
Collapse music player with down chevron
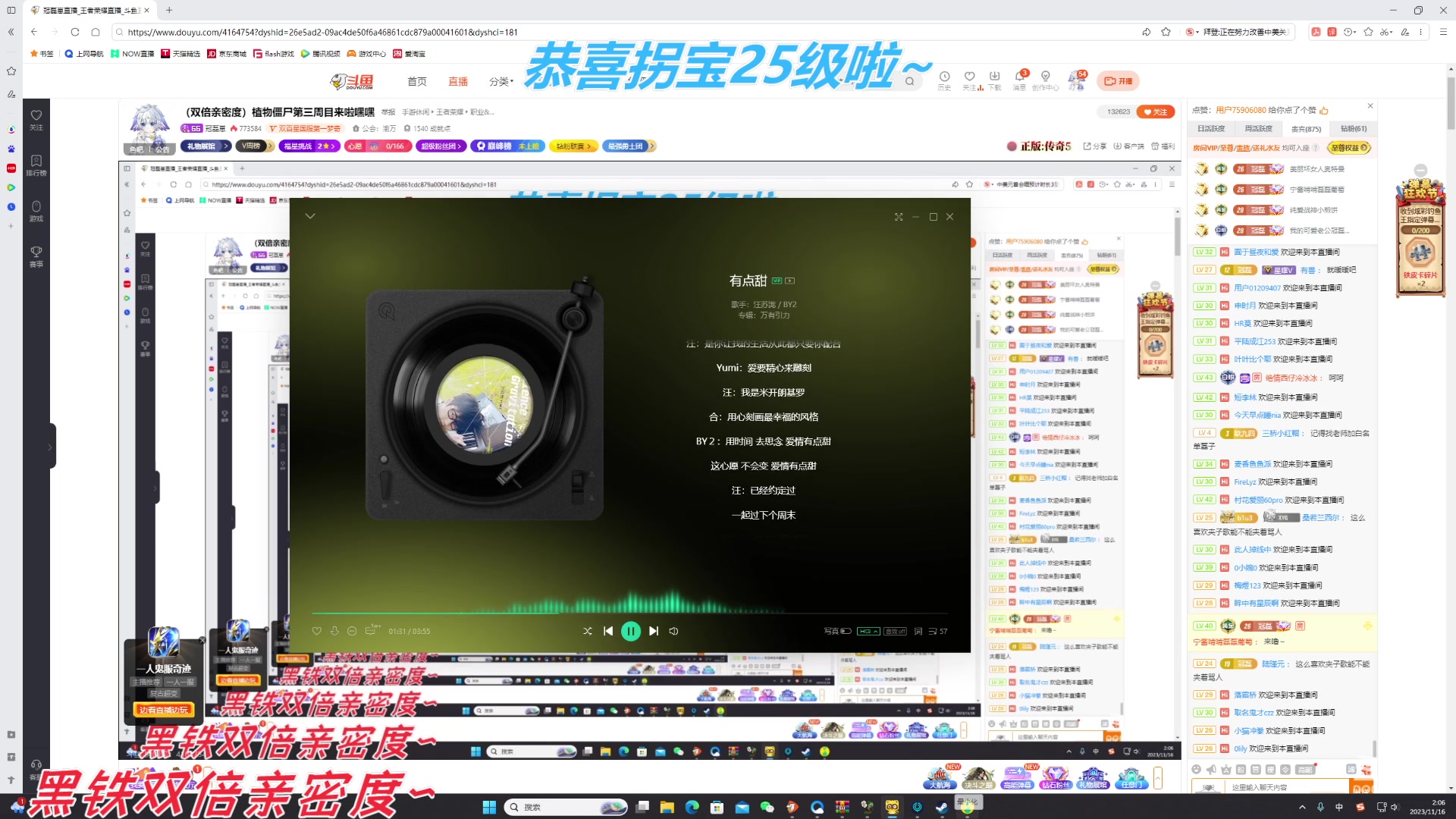[x=310, y=216]
